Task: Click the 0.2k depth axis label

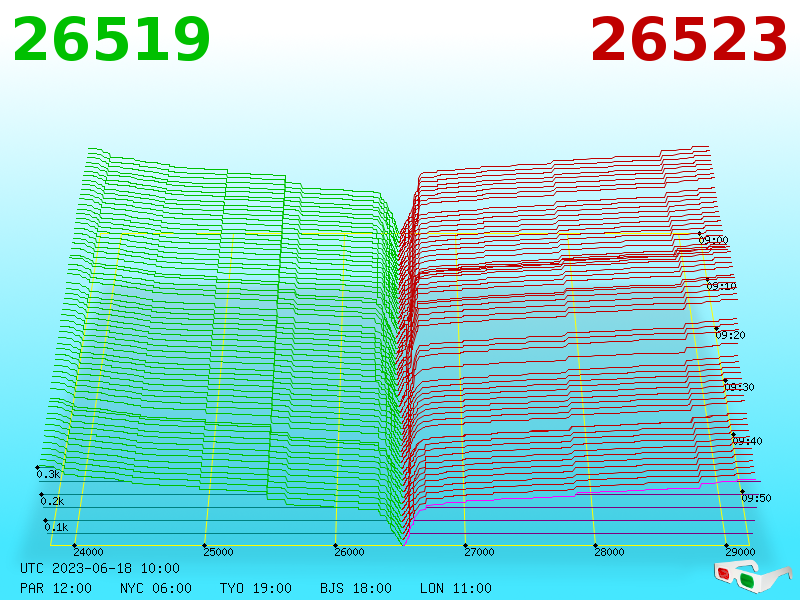Action: point(52,502)
